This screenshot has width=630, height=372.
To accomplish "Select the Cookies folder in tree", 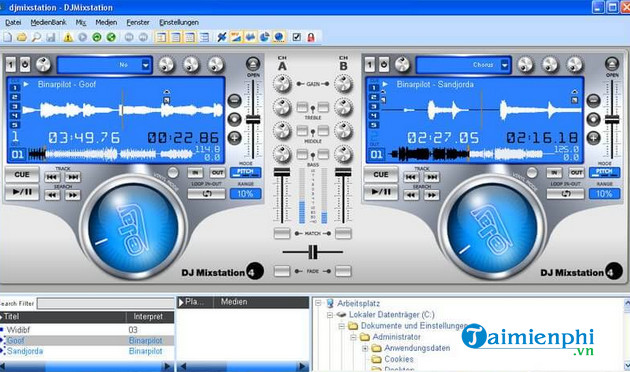I will click(x=399, y=359).
